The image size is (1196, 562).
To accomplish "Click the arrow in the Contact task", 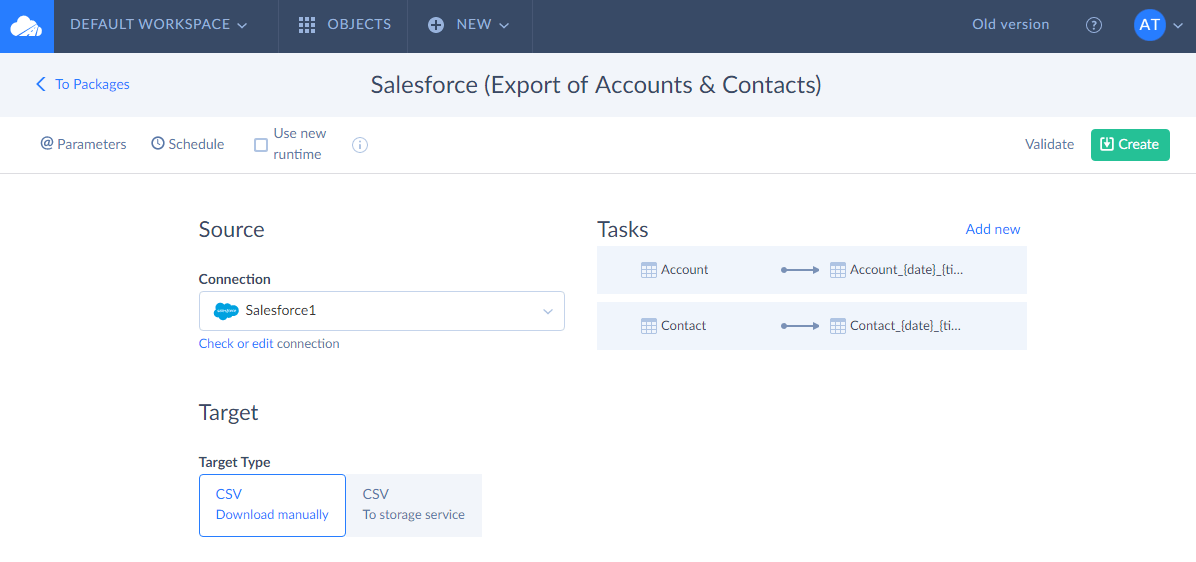I will coord(799,326).
